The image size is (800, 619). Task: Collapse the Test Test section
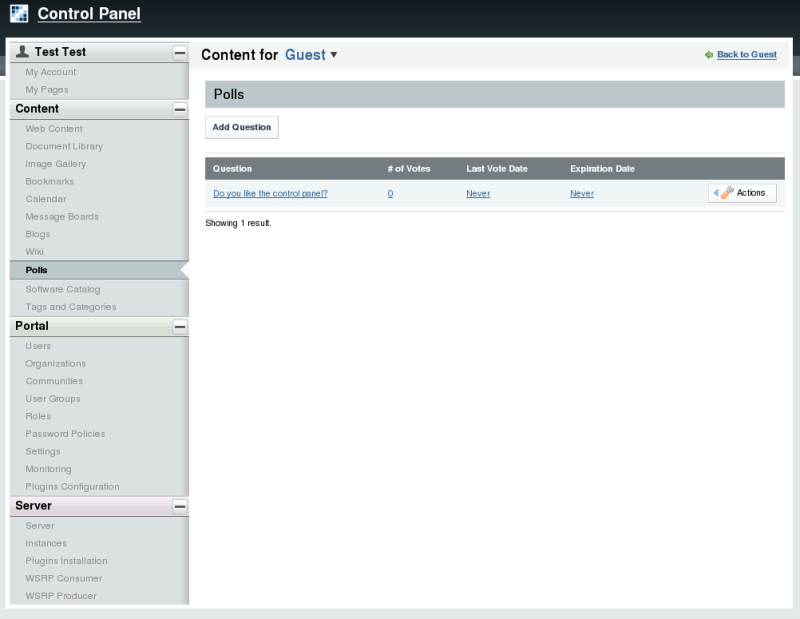point(180,53)
